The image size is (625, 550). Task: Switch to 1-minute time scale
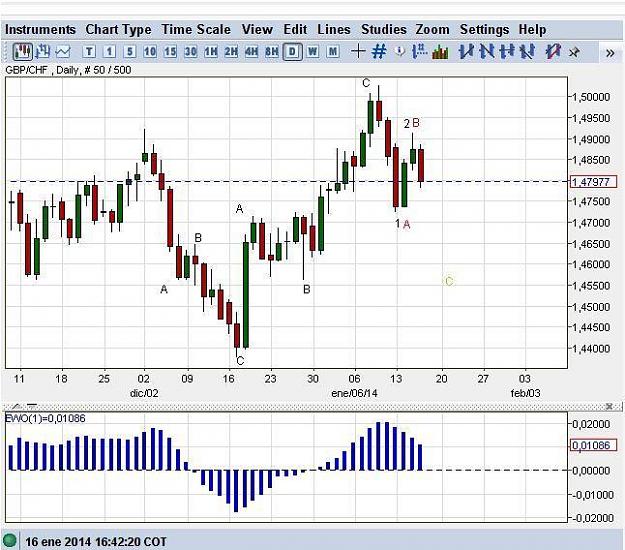[110, 52]
